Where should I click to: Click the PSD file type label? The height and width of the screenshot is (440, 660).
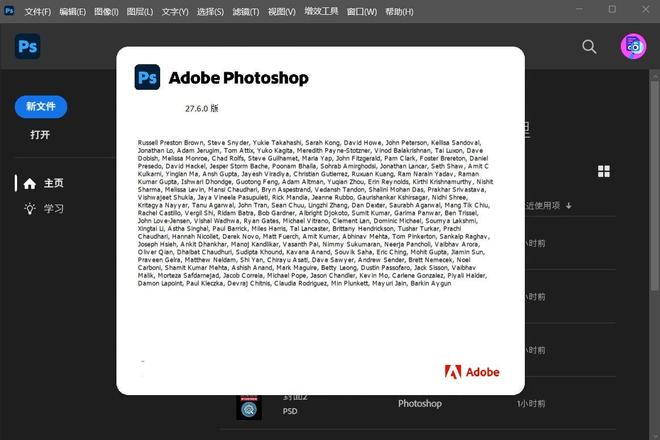290,411
